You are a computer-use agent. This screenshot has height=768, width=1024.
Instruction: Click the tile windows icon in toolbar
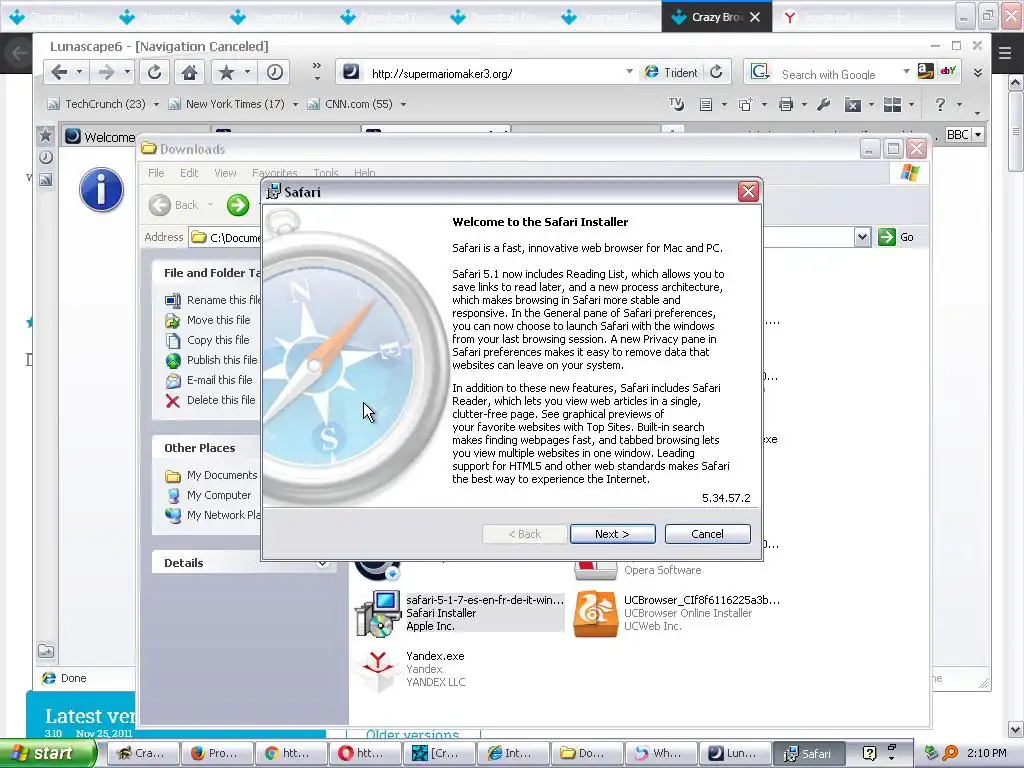892,104
